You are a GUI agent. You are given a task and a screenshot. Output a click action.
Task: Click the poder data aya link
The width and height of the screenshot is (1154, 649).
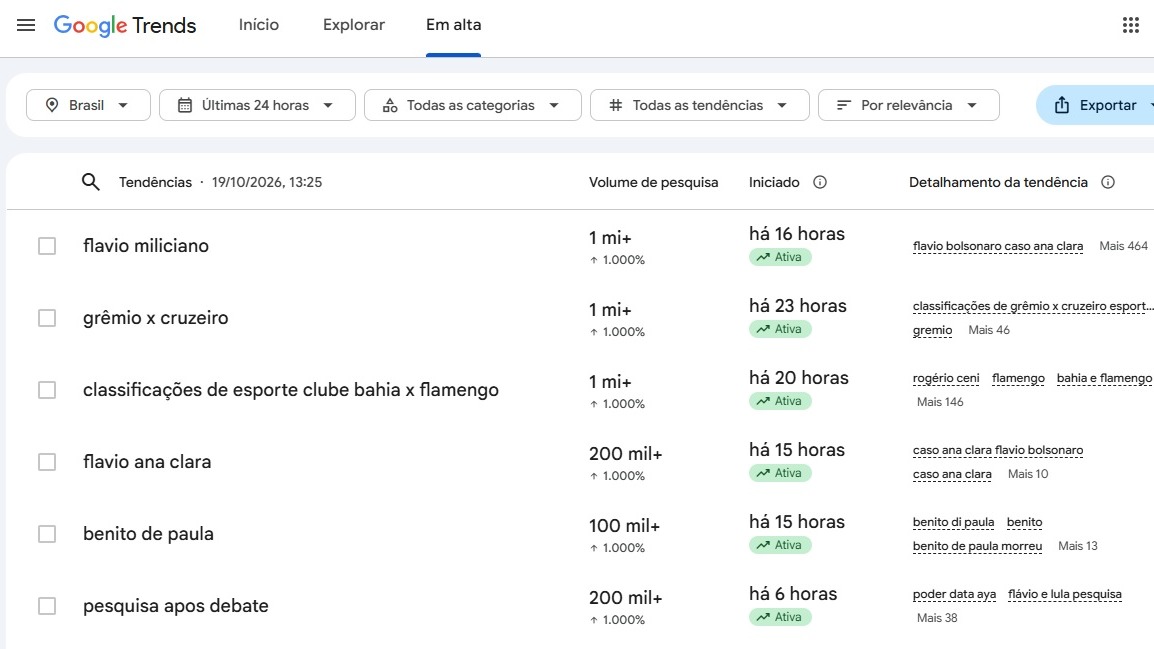pos(955,595)
